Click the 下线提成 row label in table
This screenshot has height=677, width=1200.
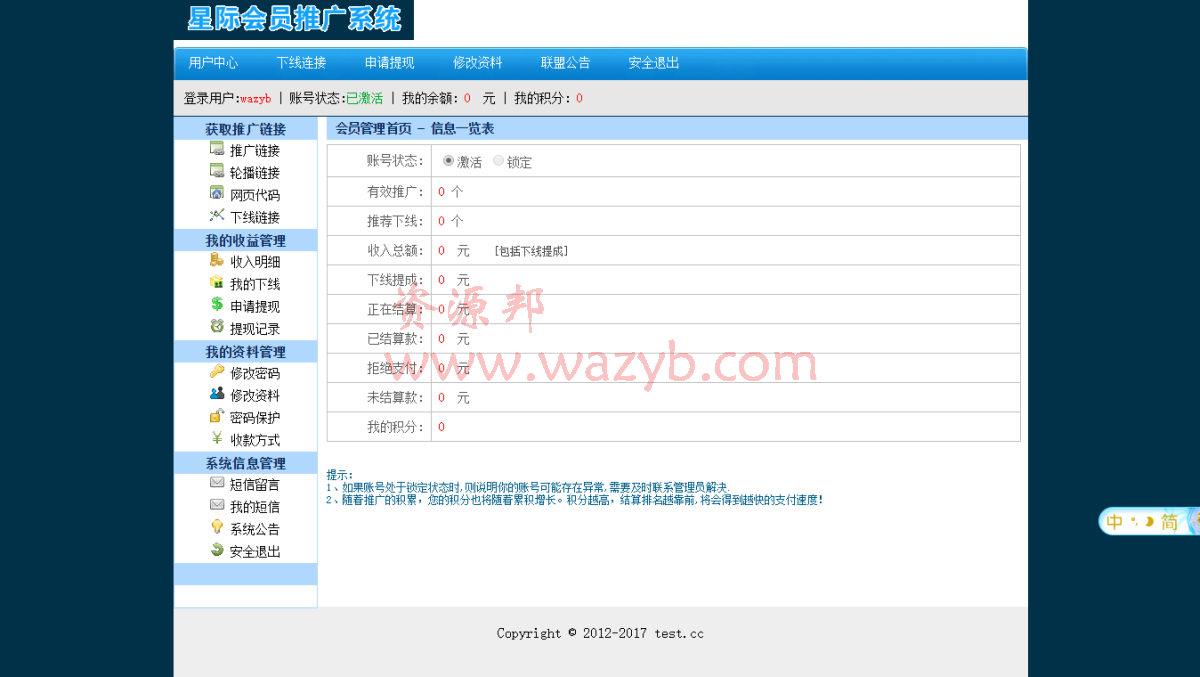394,279
